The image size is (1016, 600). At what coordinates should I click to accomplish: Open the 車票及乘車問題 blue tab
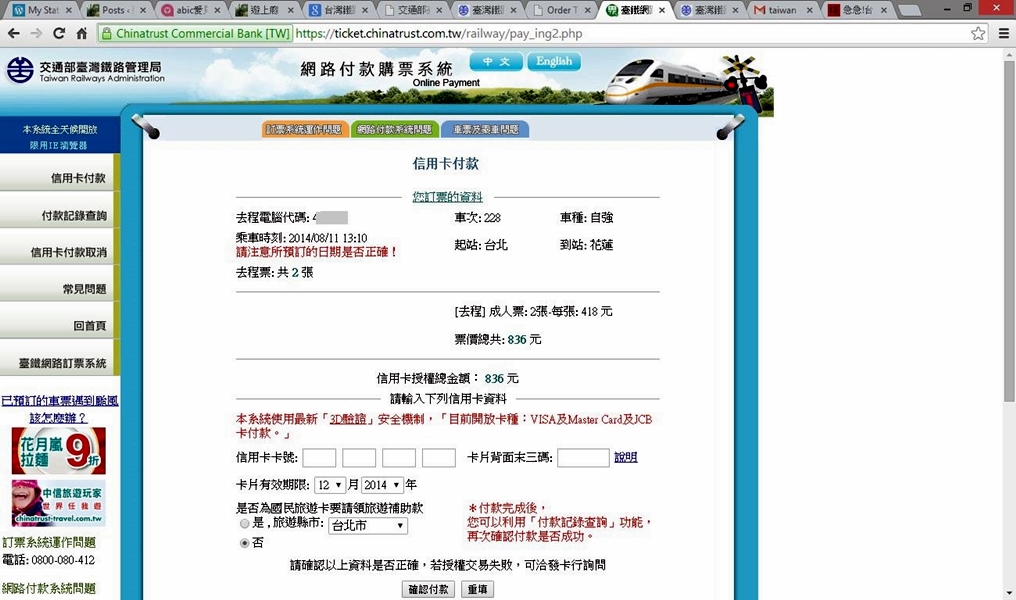(485, 130)
